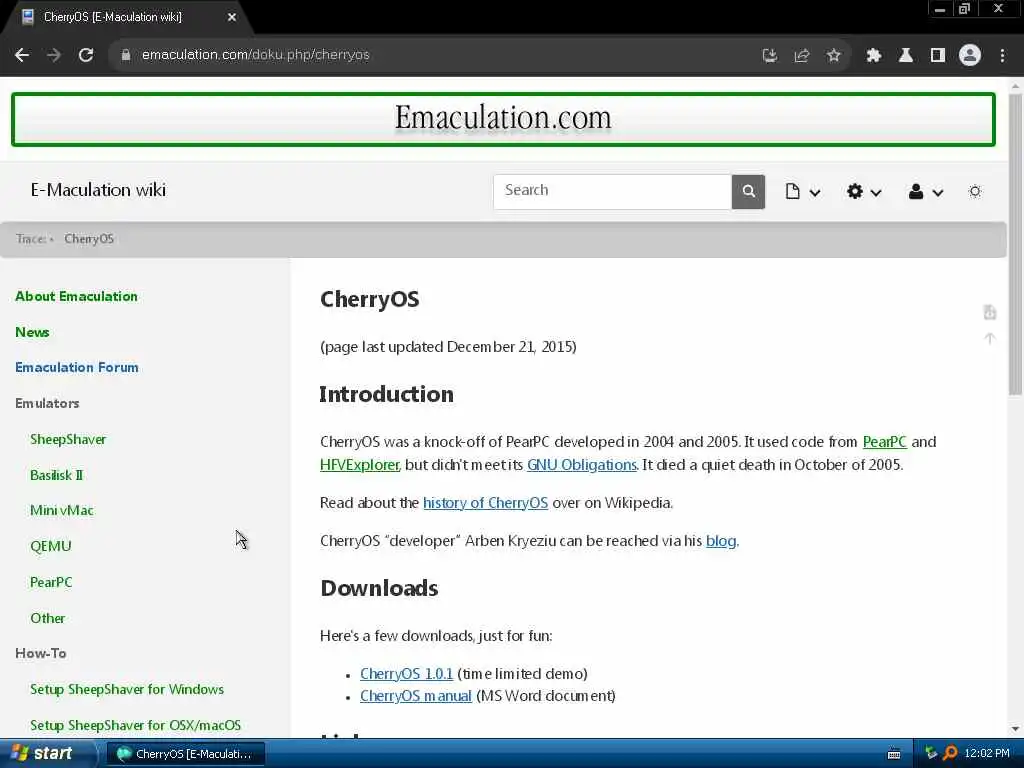Open the Chrome three-dot menu
This screenshot has height=768, width=1024.
coord(1002,56)
